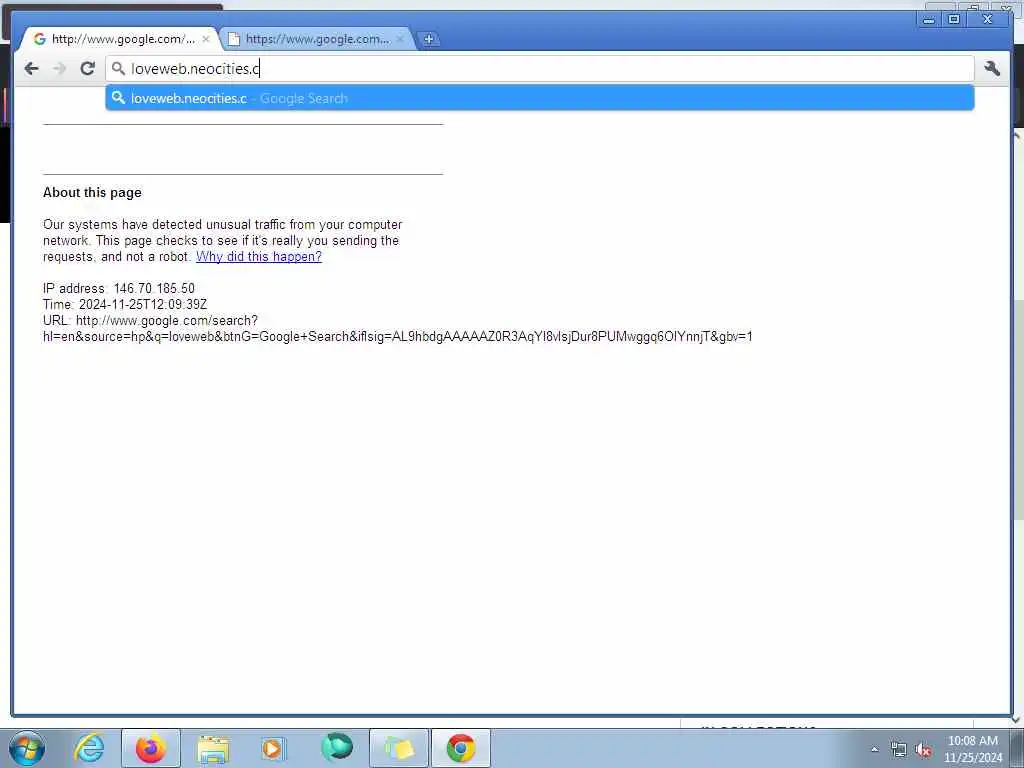Show hidden system tray icons
The width and height of the screenshot is (1024, 768).
coord(874,749)
